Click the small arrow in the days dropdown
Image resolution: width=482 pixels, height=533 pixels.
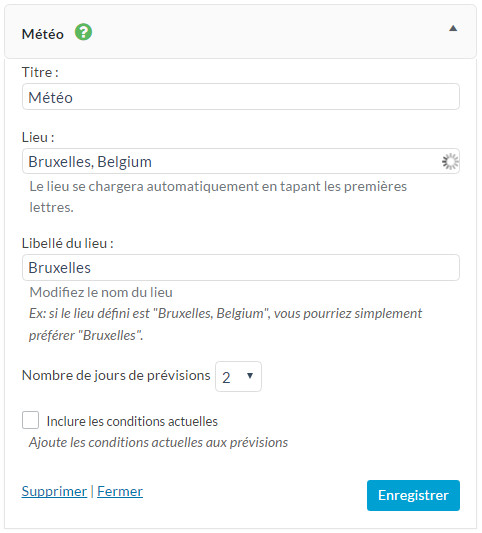[x=250, y=376]
